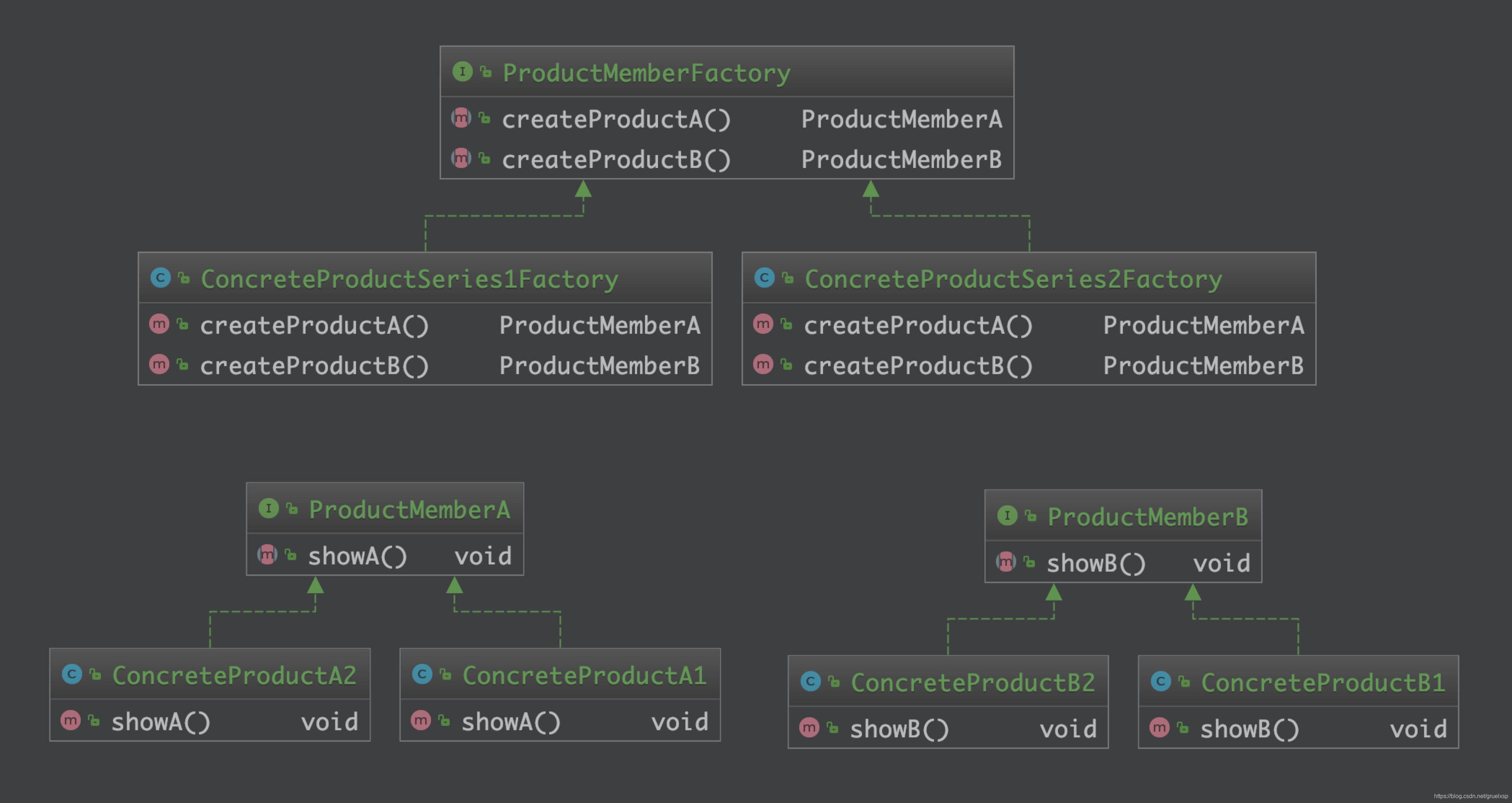The height and width of the screenshot is (803, 1512).
Task: Click ConcreteProductSeries1Factory's createProductB() method icon
Action: coord(159,364)
